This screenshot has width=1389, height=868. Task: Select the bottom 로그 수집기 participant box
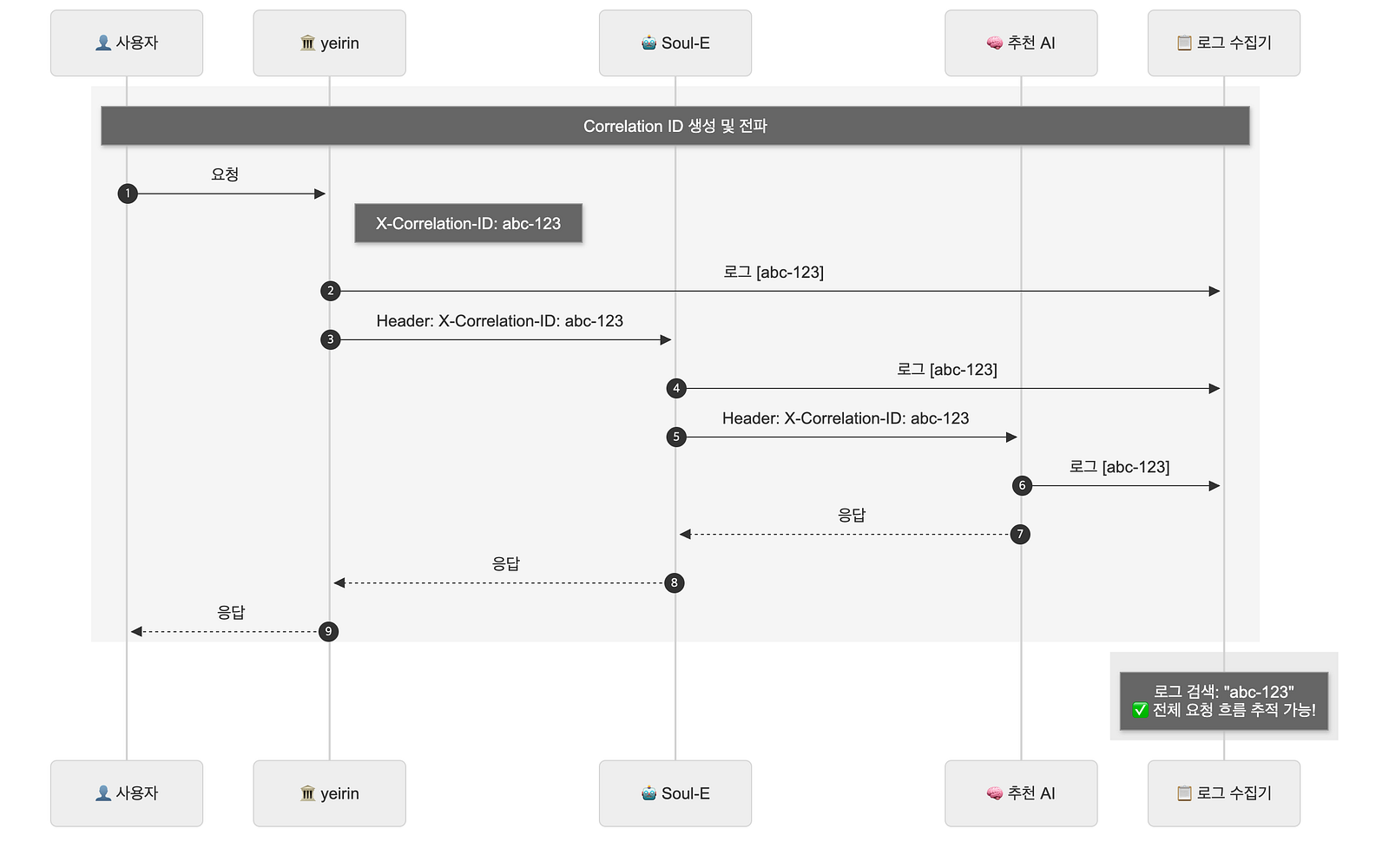point(1224,793)
